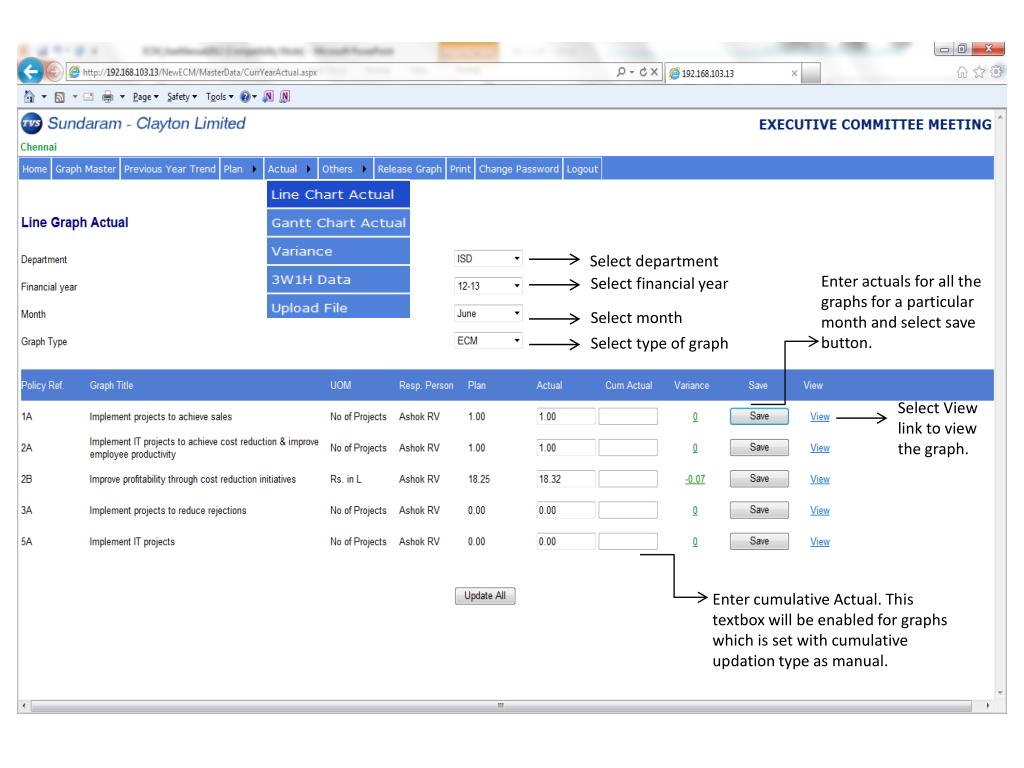The width and height of the screenshot is (1024, 768).
Task: Select Gantt Chart Actual from Actual submenu
Action: click(338, 223)
